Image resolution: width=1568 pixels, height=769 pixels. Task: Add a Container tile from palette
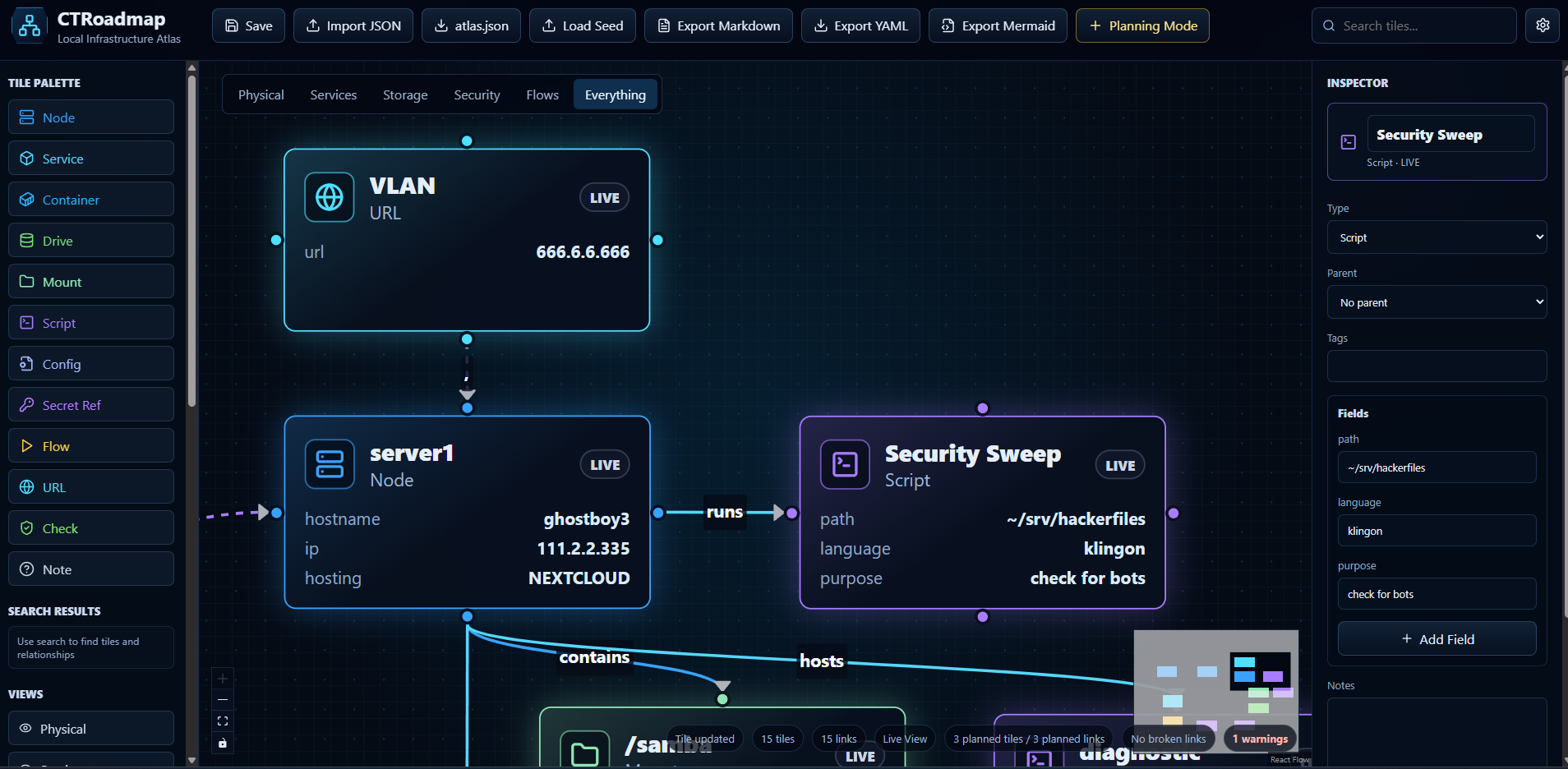point(91,200)
